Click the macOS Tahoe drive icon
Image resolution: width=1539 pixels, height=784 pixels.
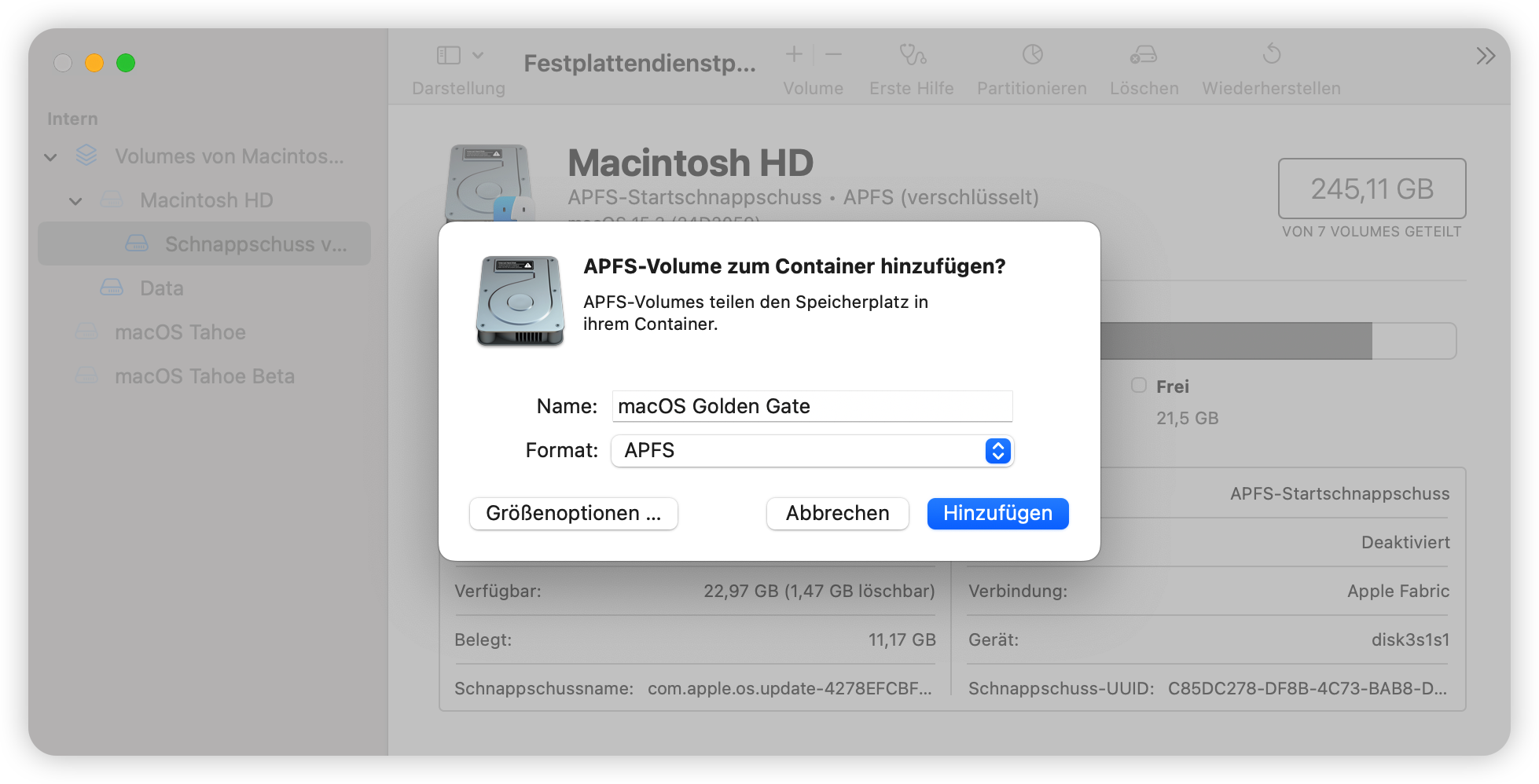point(86,332)
